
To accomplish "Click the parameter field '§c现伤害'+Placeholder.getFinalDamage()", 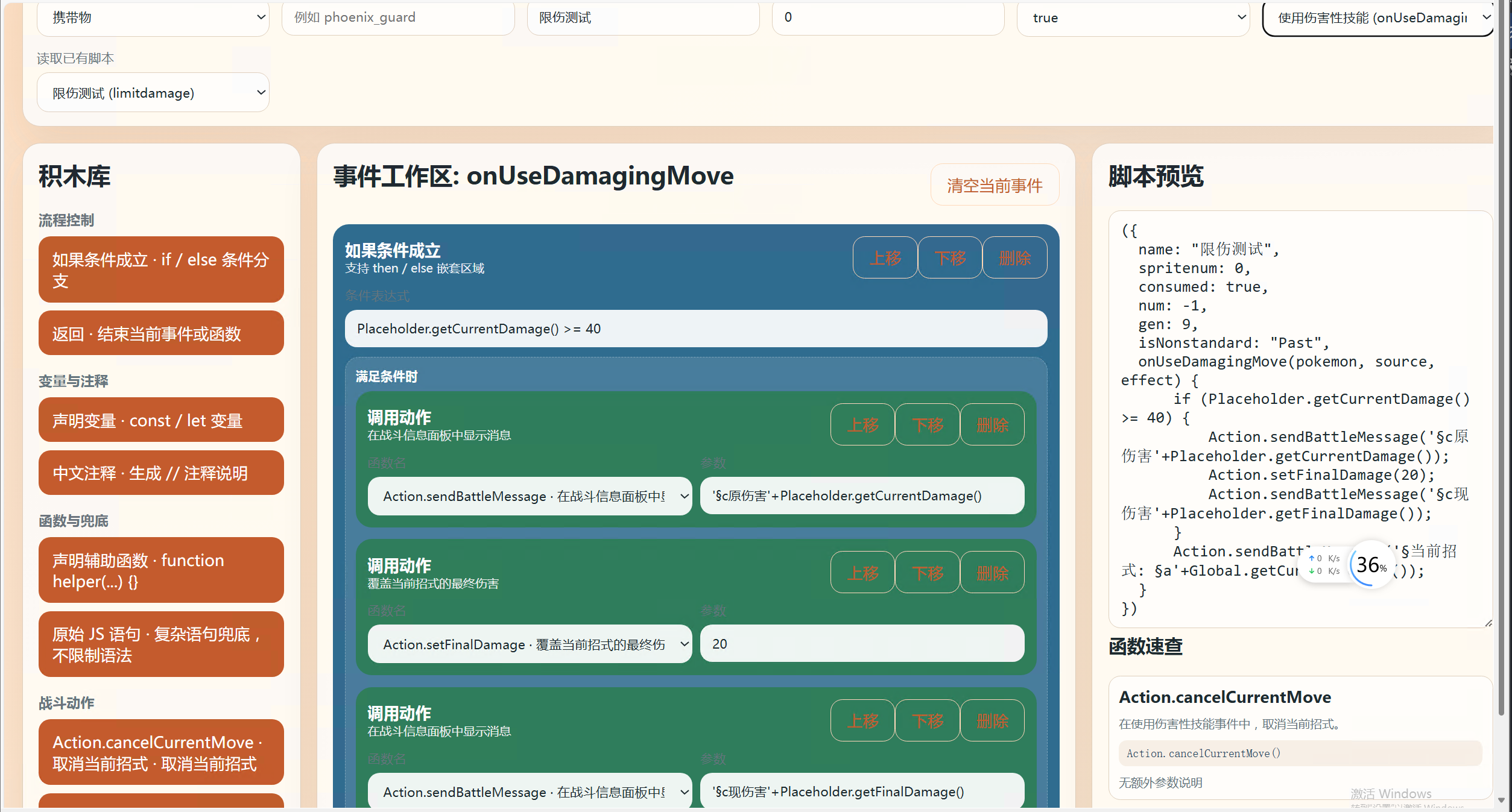I will point(862,792).
